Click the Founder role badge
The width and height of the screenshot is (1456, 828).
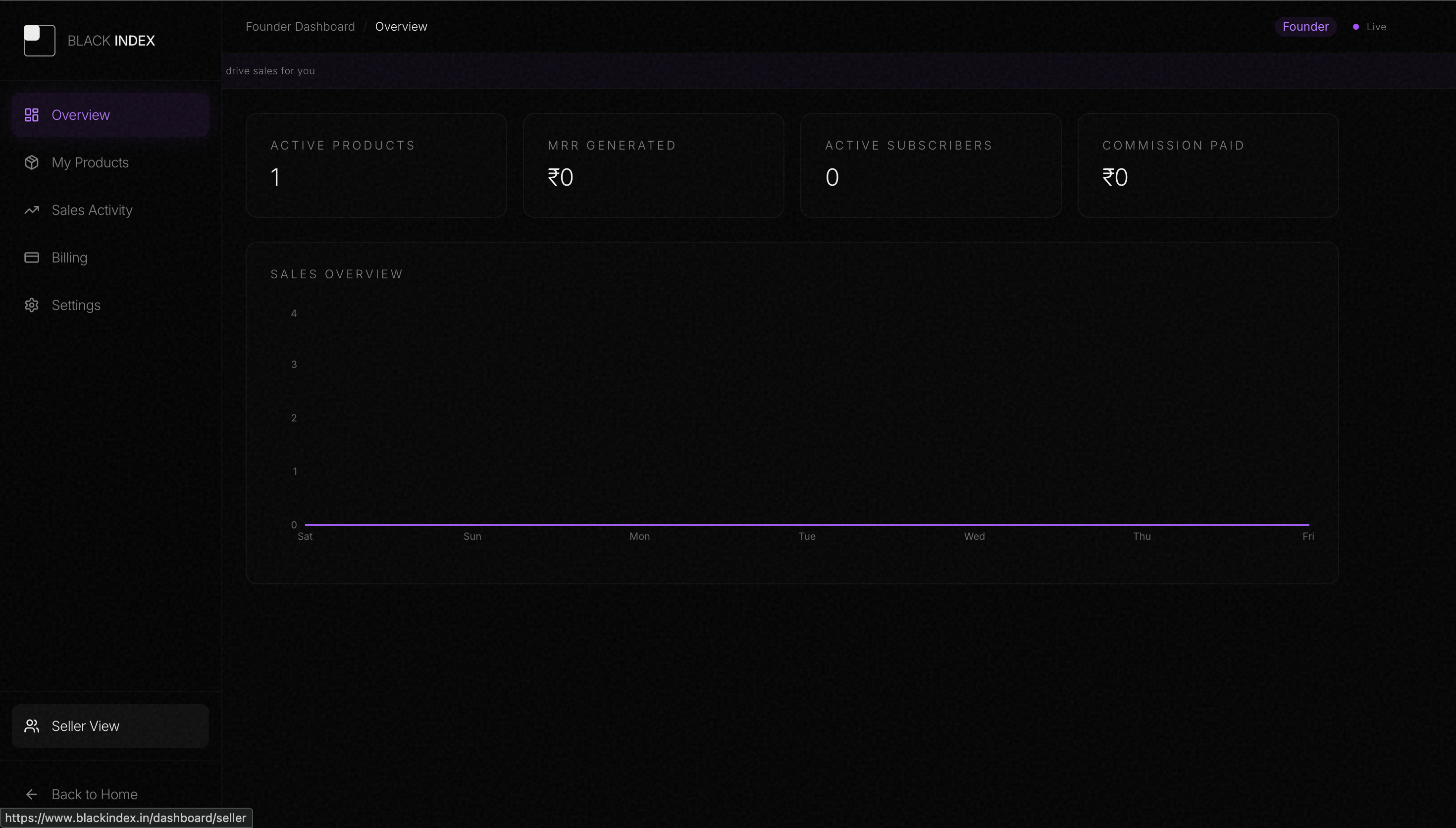(x=1305, y=27)
